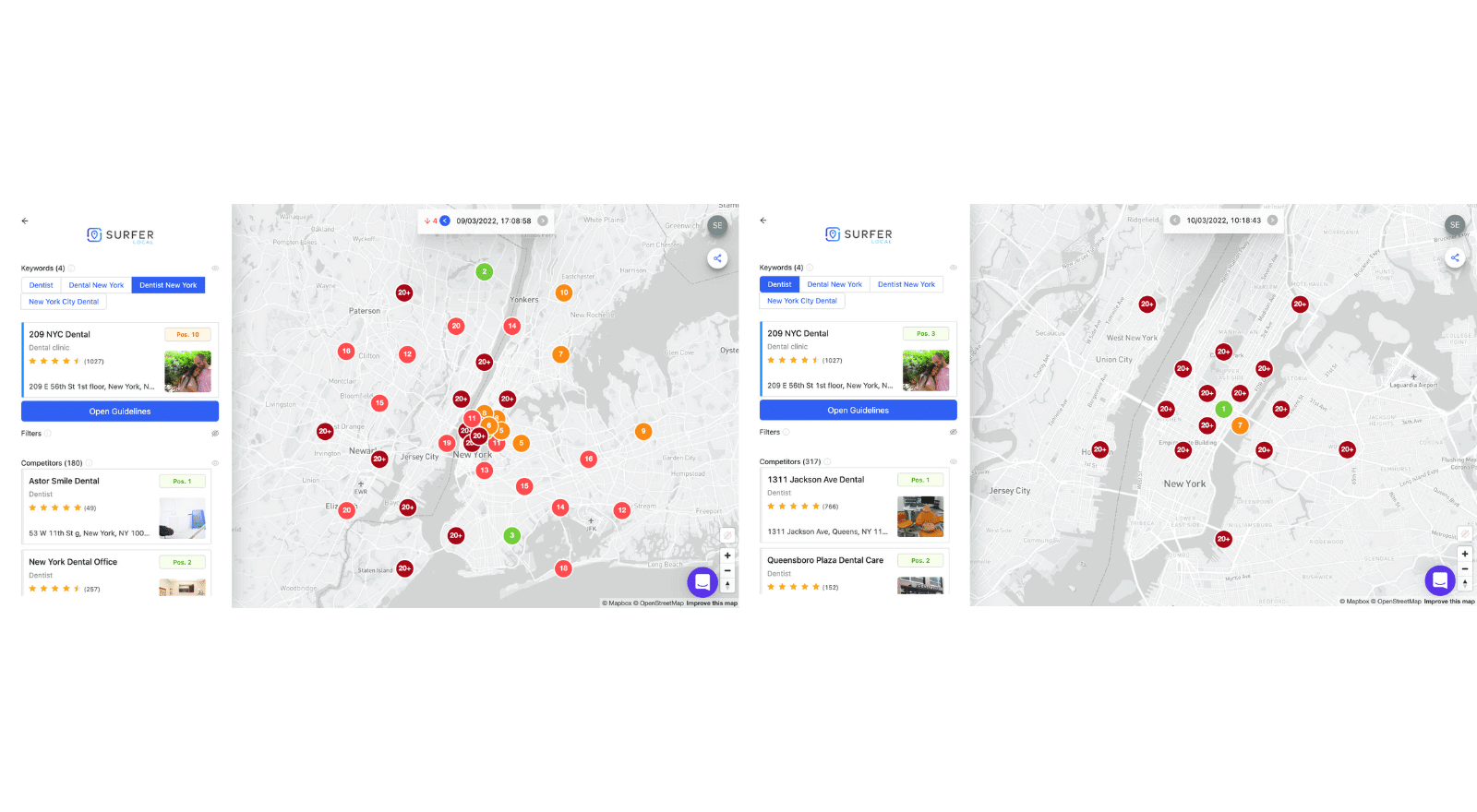This screenshot has height=812, width=1477.
Task: Click the red 18 marker near Long Beach
Action: (563, 568)
